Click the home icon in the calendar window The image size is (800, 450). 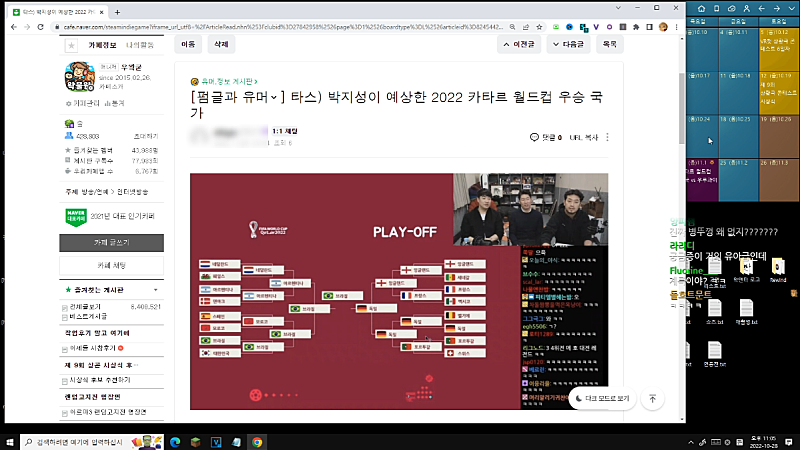click(x=702, y=9)
